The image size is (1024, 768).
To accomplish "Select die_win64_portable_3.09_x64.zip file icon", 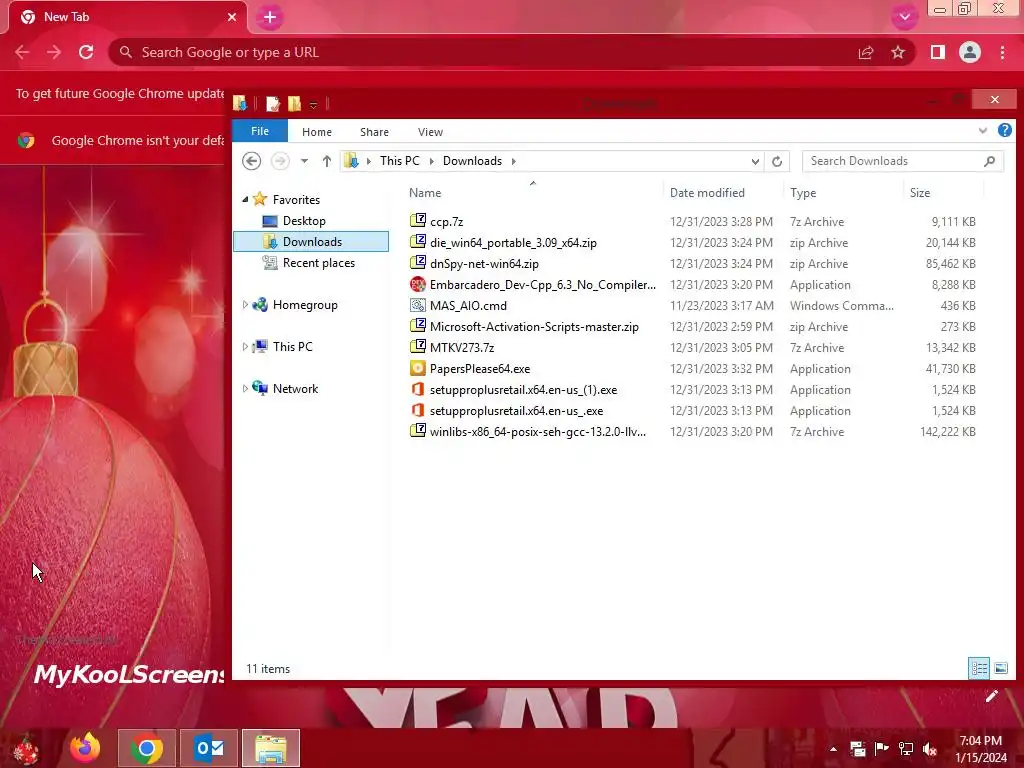I will pyautogui.click(x=418, y=242).
